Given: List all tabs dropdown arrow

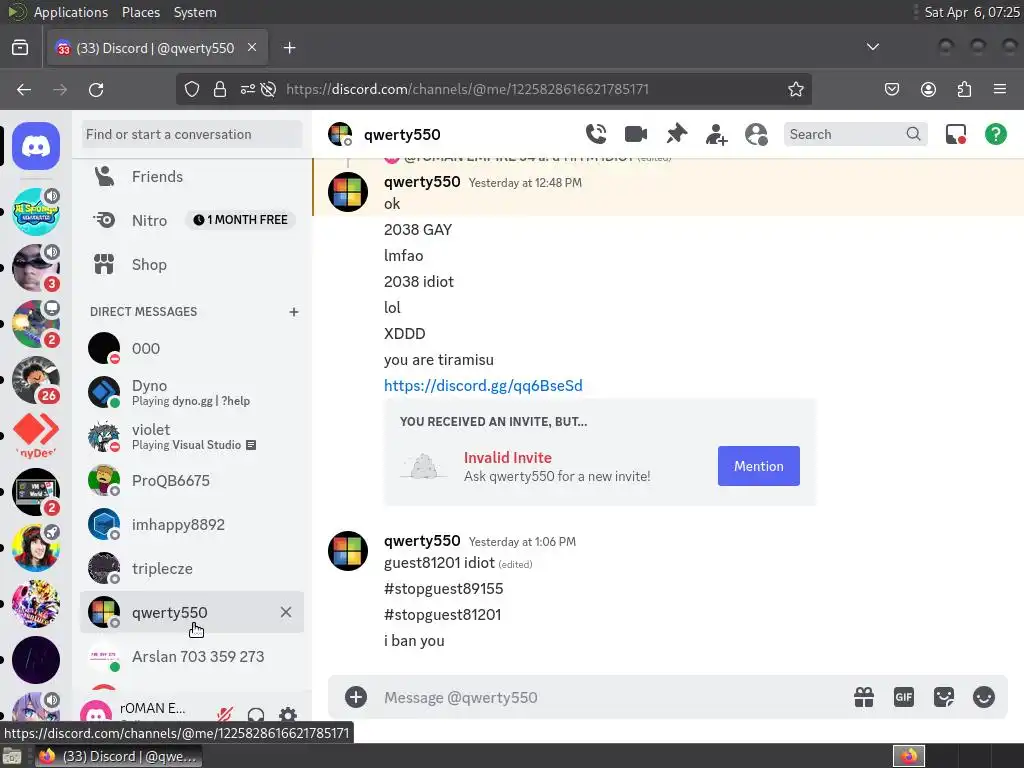Looking at the screenshot, I should coord(872,47).
